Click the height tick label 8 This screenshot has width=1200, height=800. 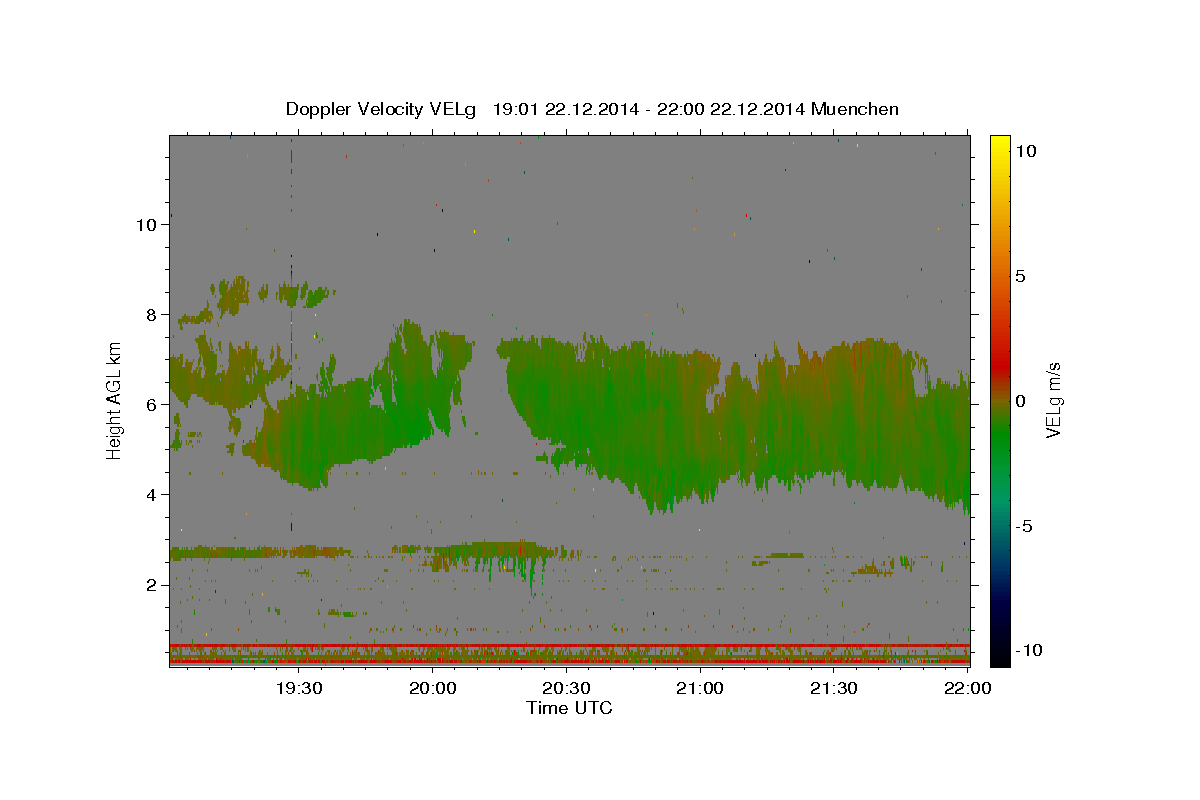152,315
